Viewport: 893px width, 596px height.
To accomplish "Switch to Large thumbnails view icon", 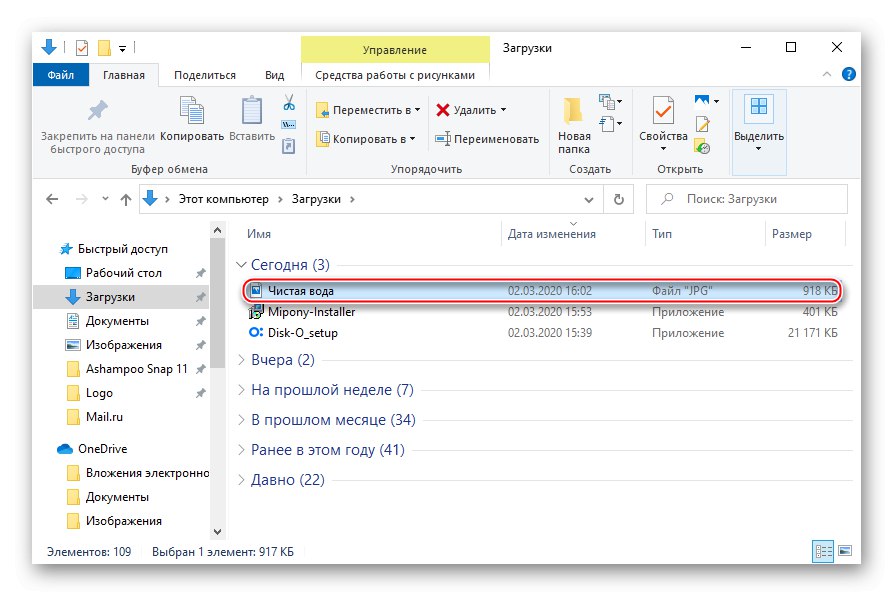I will [845, 551].
